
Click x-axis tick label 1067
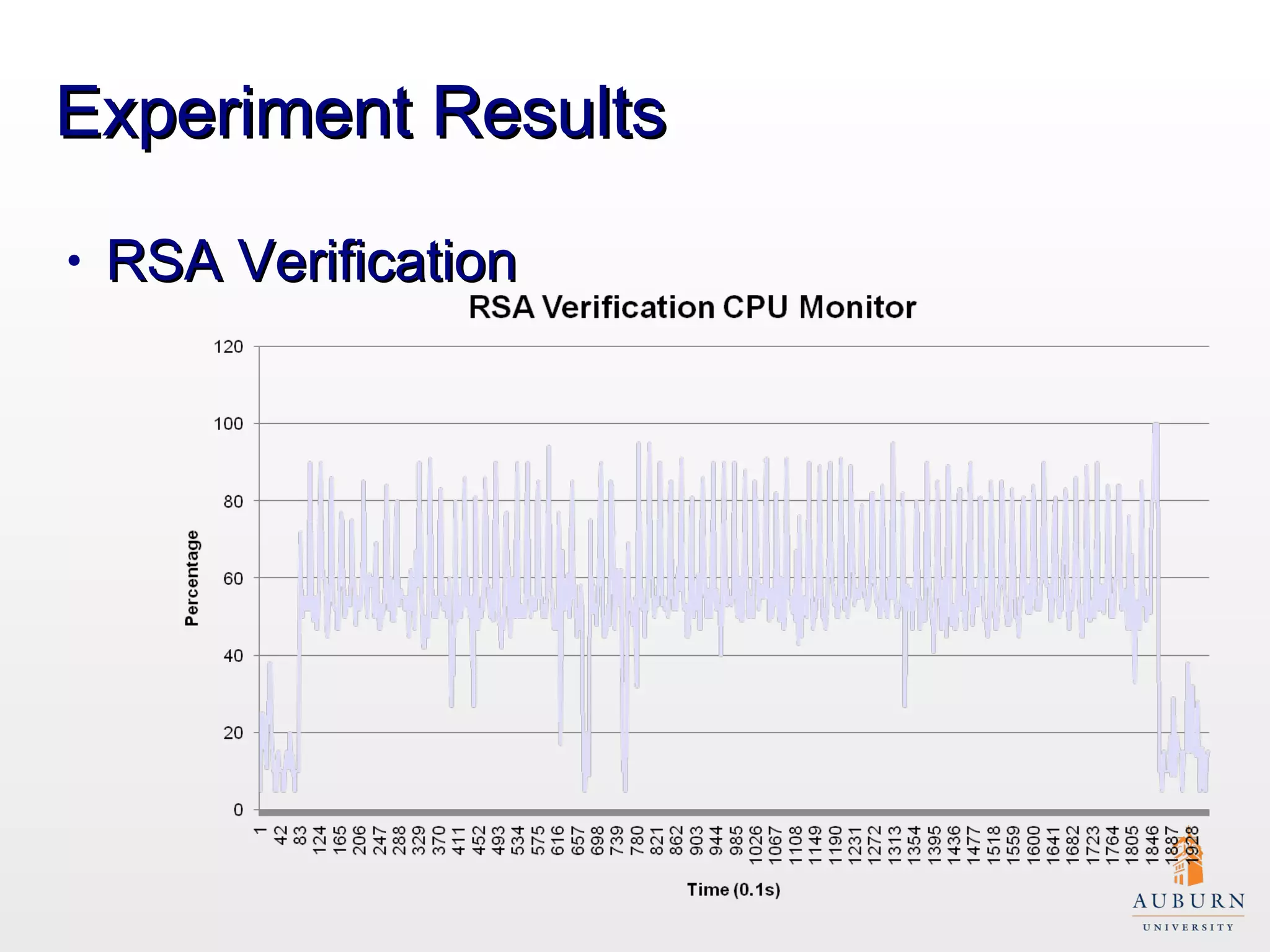[x=776, y=845]
